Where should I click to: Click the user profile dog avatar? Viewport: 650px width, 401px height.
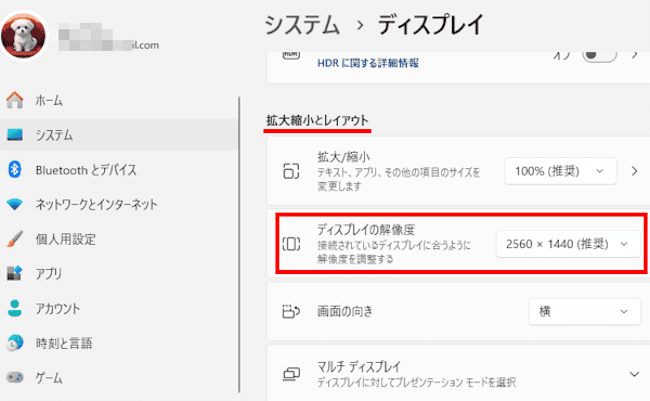pyautogui.click(x=24, y=36)
